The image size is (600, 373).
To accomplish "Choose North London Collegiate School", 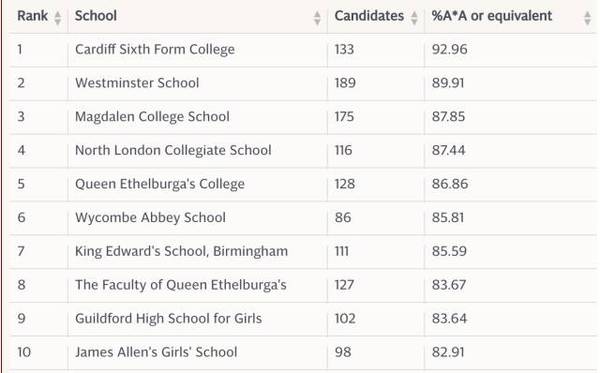I will [x=173, y=150].
